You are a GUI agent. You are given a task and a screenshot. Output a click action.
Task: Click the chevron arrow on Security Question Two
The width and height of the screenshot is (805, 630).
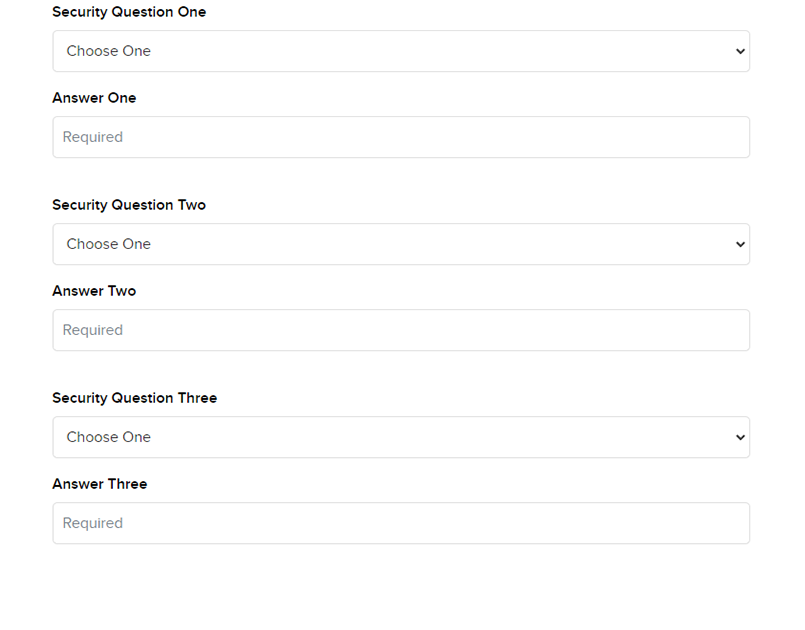tap(740, 244)
